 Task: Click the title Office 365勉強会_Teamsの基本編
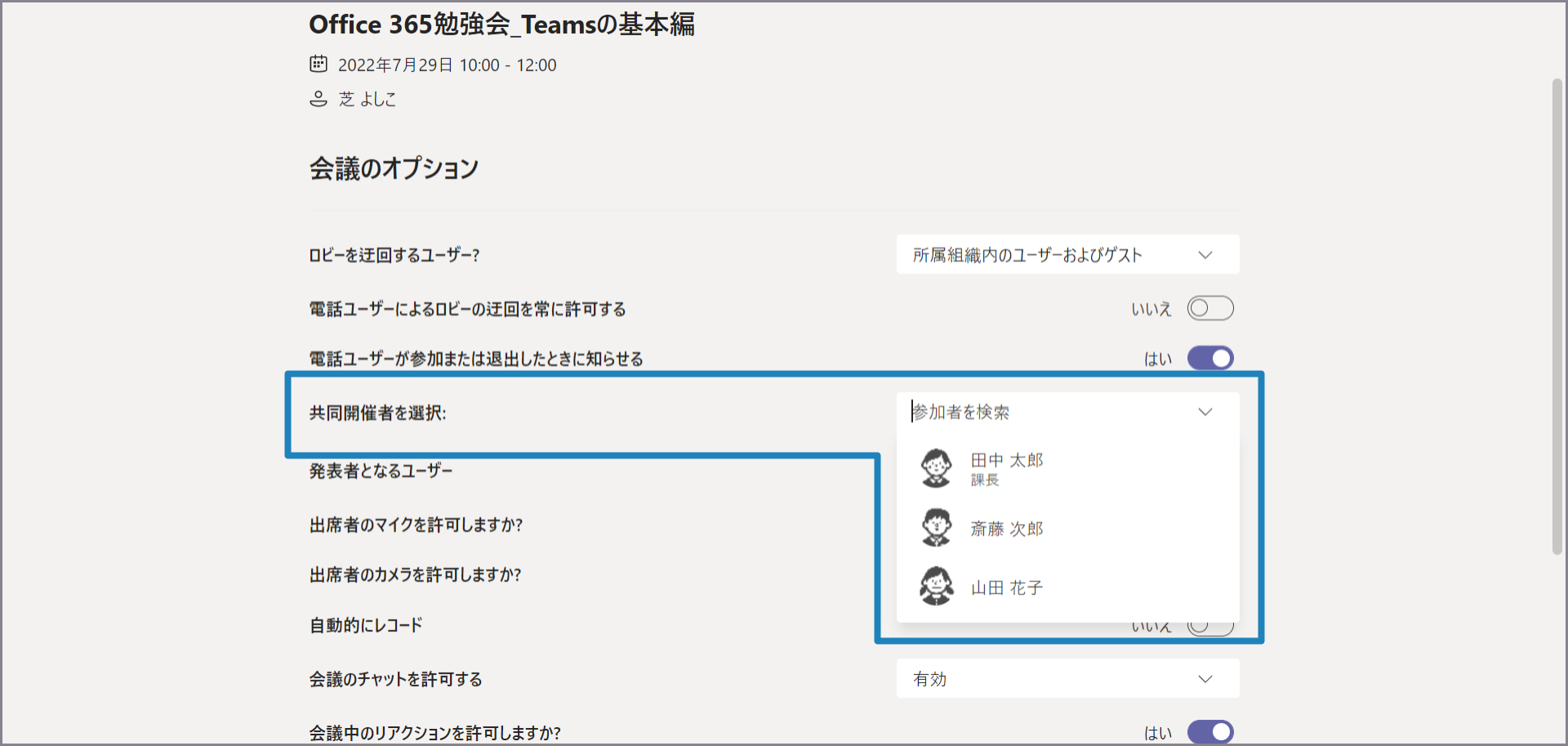coord(501,25)
